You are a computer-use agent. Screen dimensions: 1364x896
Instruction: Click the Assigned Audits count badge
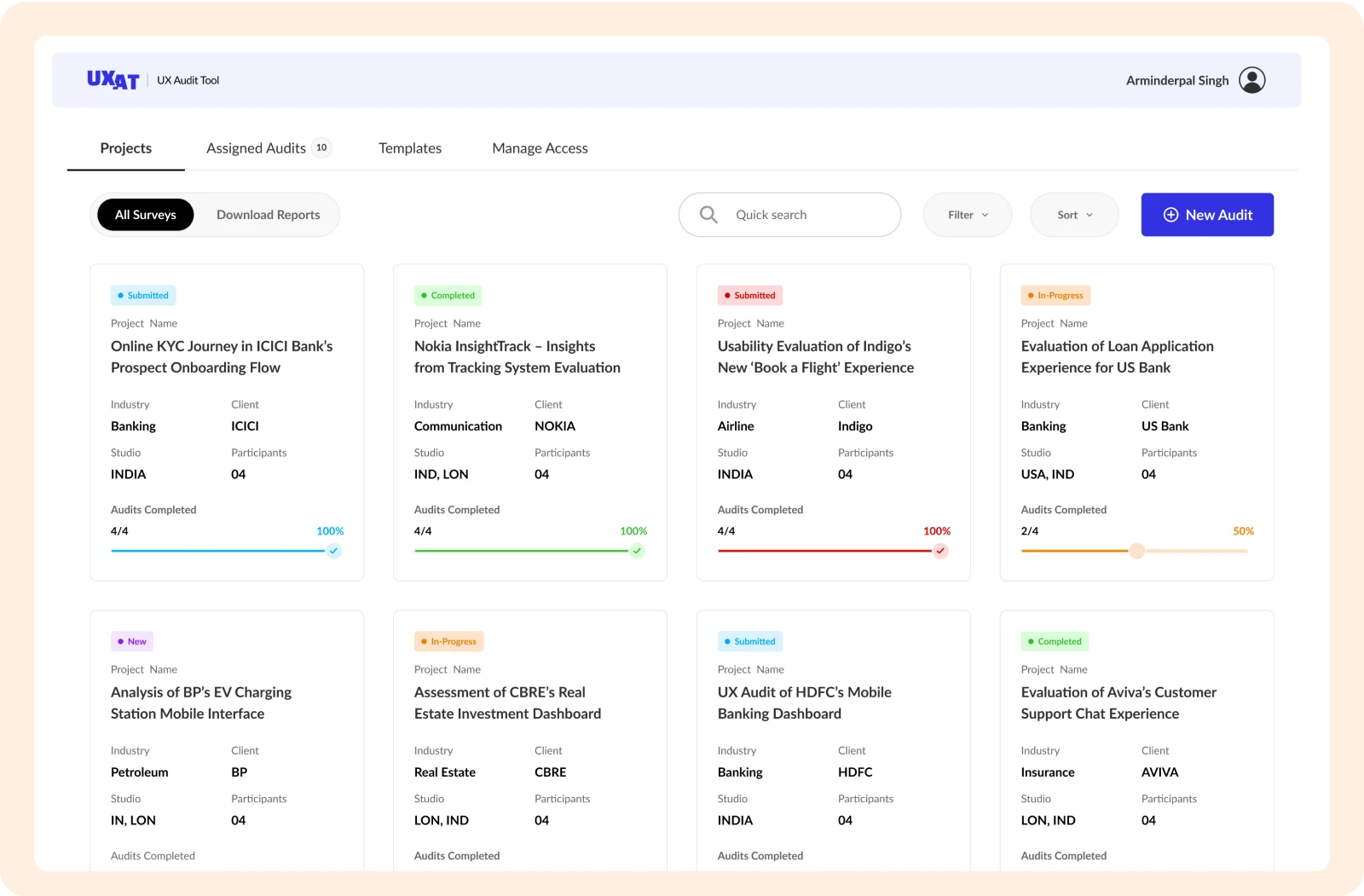pos(321,147)
